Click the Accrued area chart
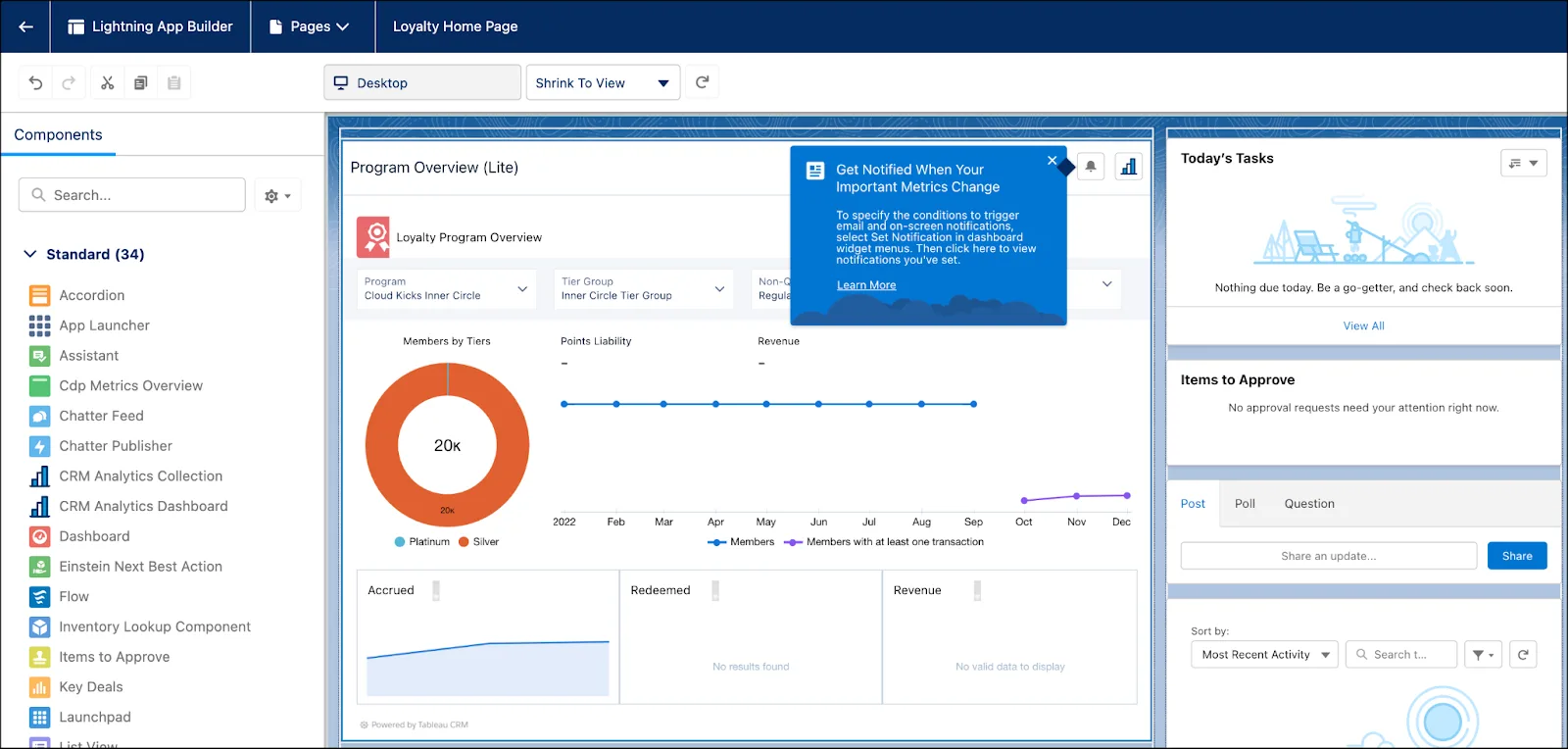Screen dimensions: 1568x749 pyautogui.click(x=488, y=668)
